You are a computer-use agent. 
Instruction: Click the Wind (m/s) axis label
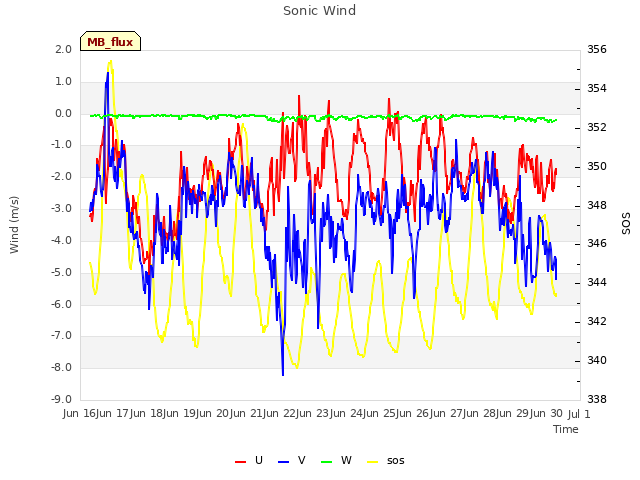coord(14,225)
